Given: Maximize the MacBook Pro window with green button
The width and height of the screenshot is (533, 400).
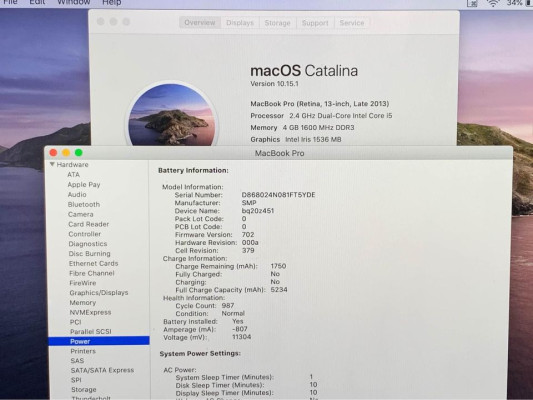Looking at the screenshot, I should tap(79, 153).
